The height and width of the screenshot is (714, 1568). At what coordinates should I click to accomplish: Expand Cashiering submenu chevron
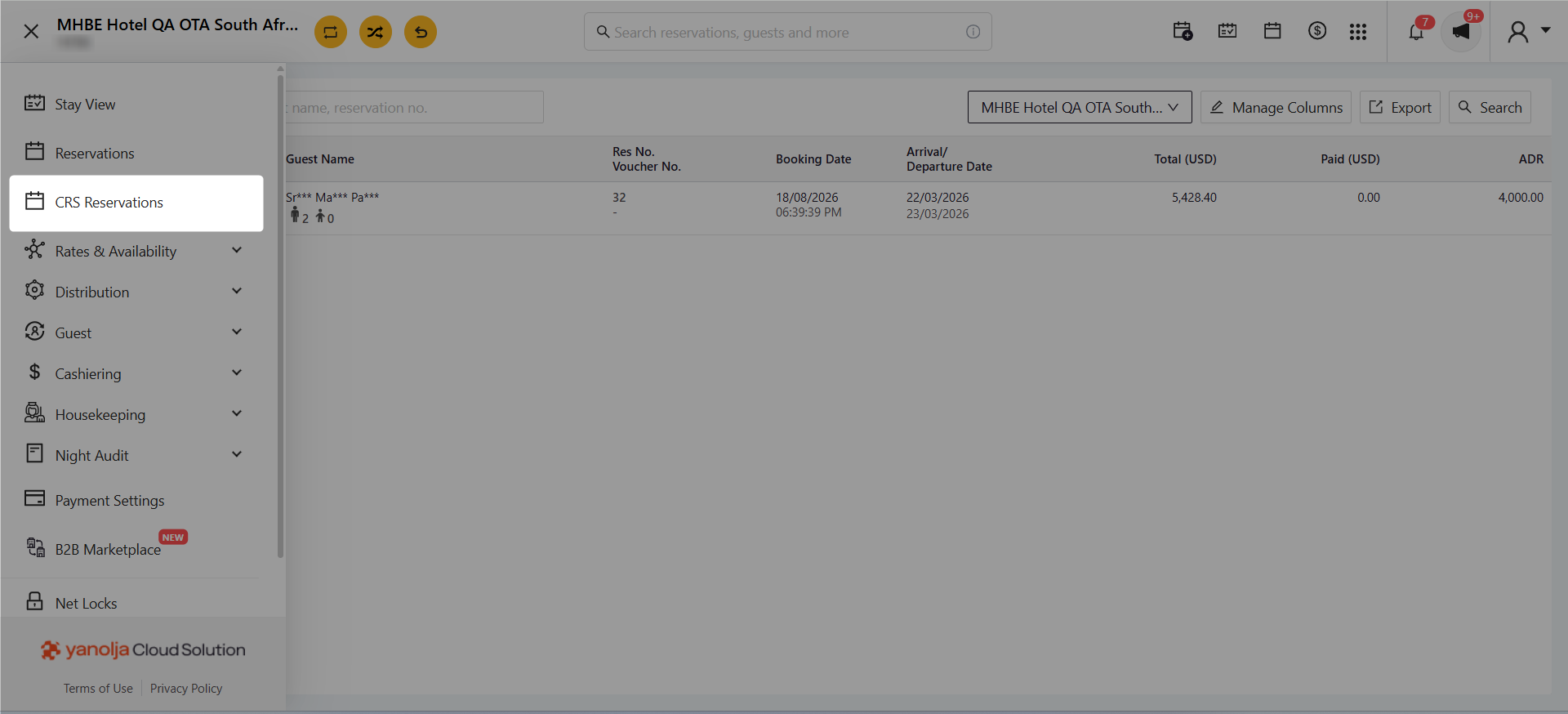coord(237,373)
